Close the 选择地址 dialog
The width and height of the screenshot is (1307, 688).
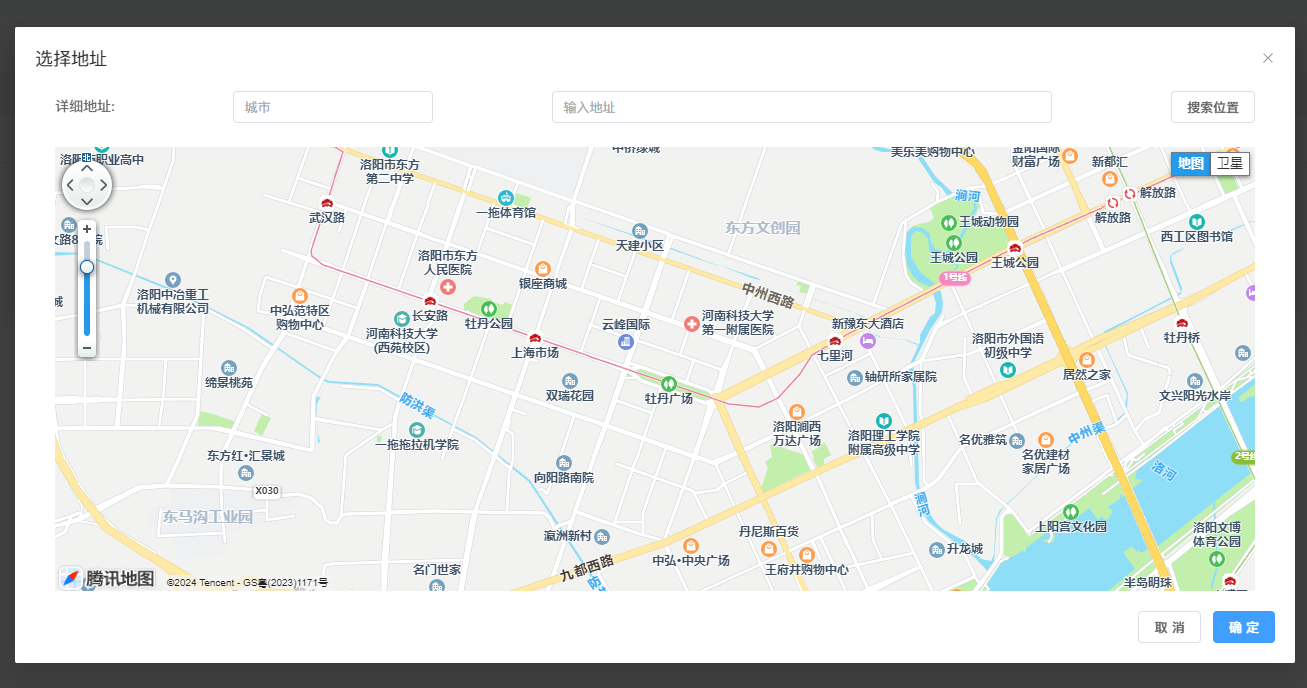(1268, 58)
